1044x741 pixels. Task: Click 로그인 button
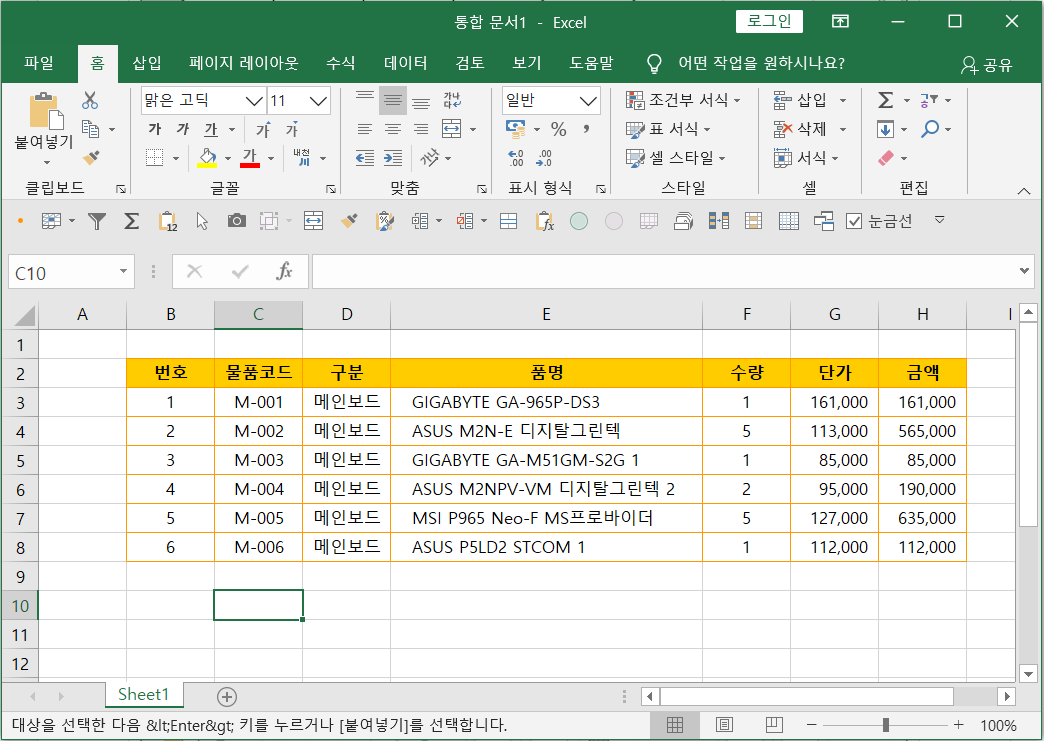pos(769,21)
